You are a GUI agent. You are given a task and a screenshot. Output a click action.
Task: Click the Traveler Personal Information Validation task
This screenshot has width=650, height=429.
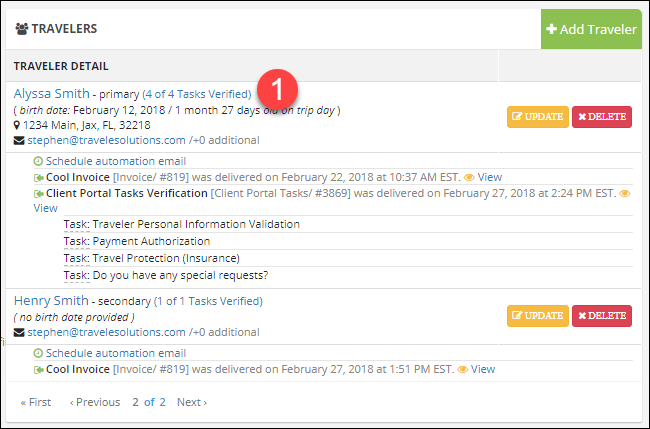[195, 225]
